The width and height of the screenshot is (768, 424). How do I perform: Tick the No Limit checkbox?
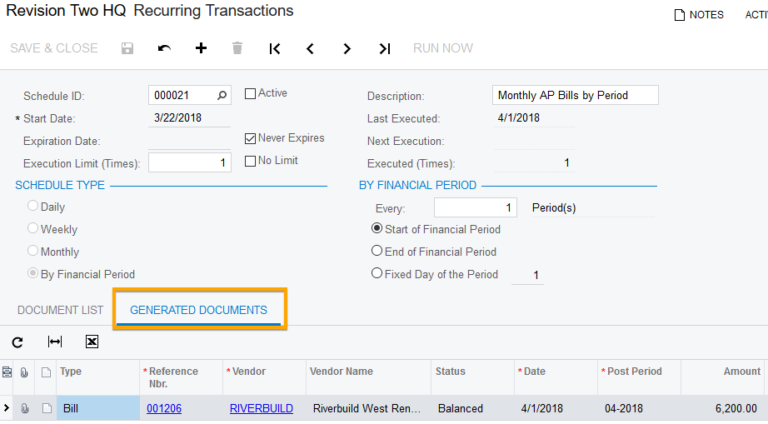point(250,161)
